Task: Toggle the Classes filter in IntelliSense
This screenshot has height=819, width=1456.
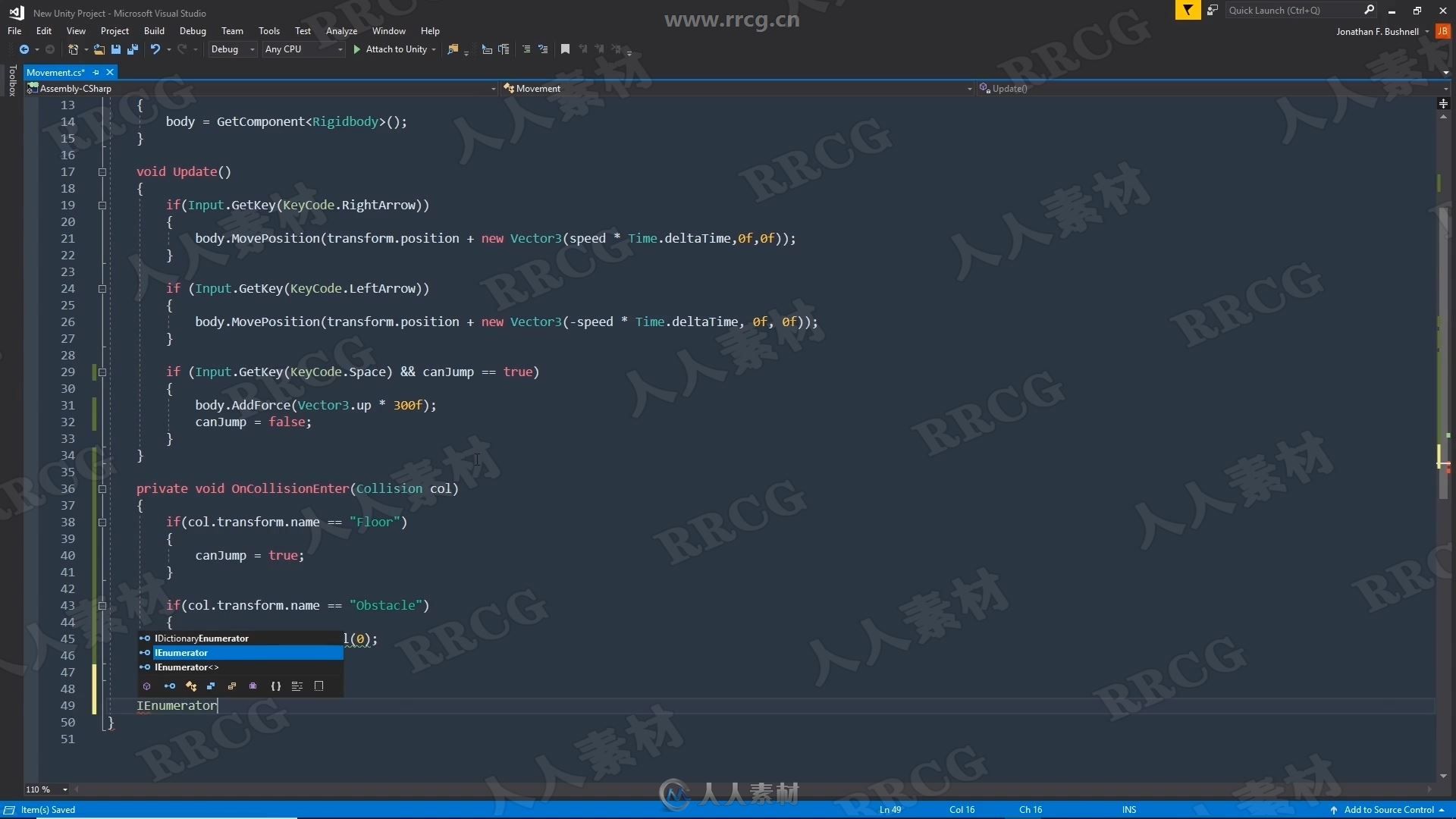Action: [191, 686]
